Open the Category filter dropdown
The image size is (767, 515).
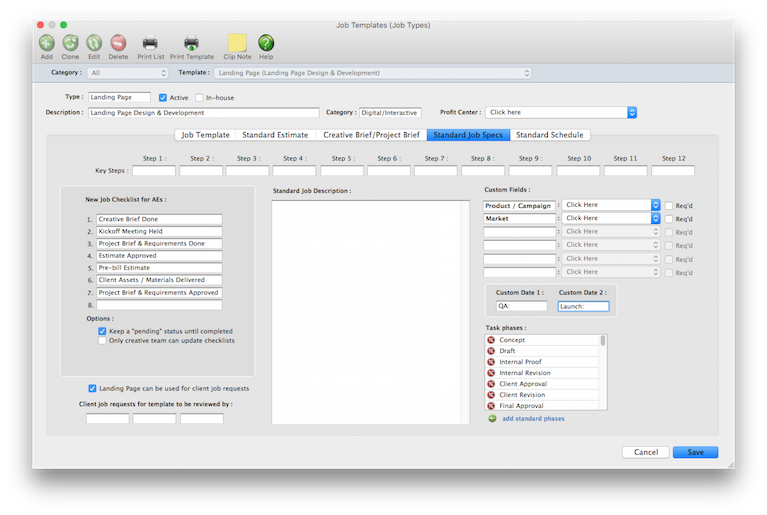tap(128, 73)
